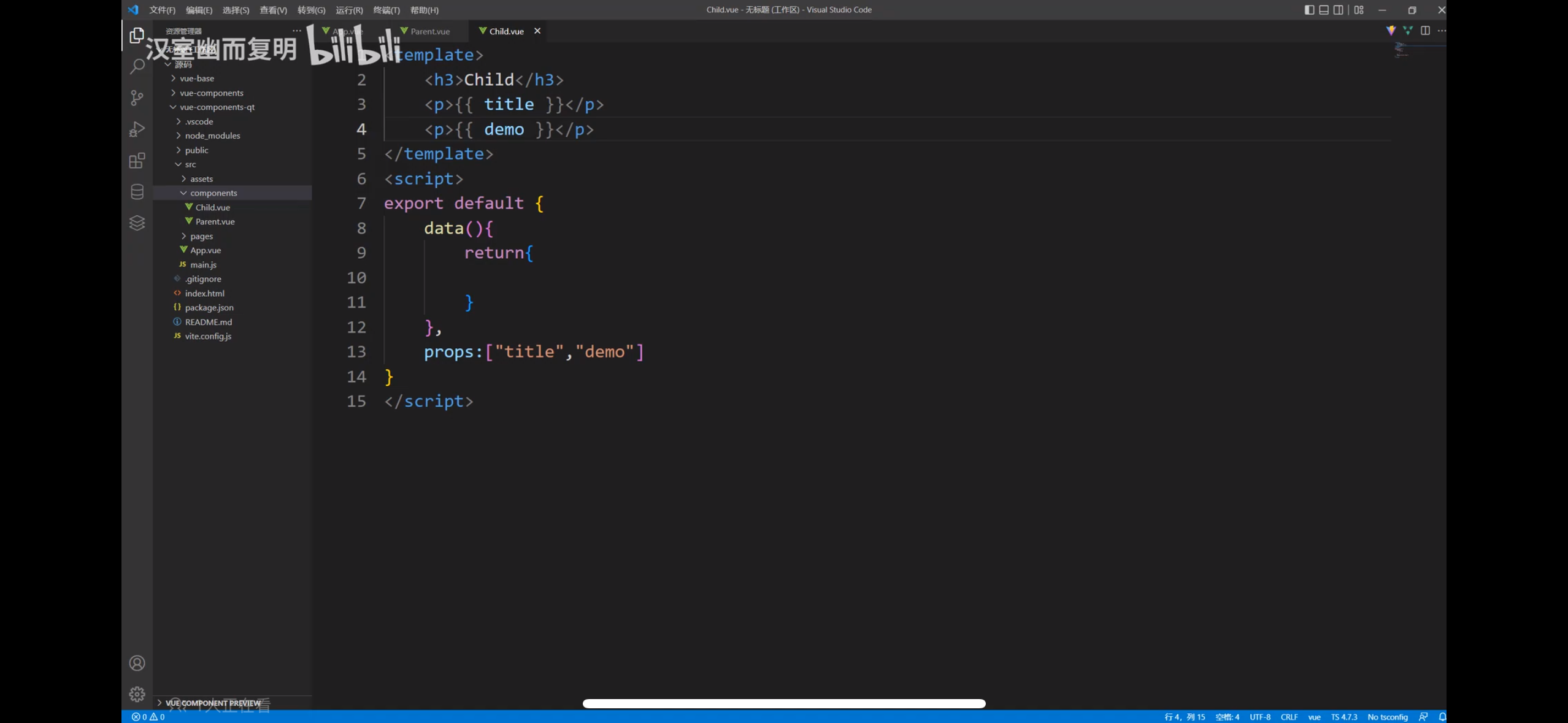Click the CRLF line ending status item
The width and height of the screenshot is (1568, 723).
tap(1289, 717)
